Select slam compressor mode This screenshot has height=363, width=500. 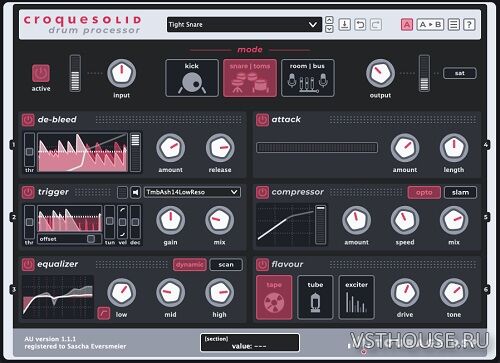pyautogui.click(x=460, y=193)
